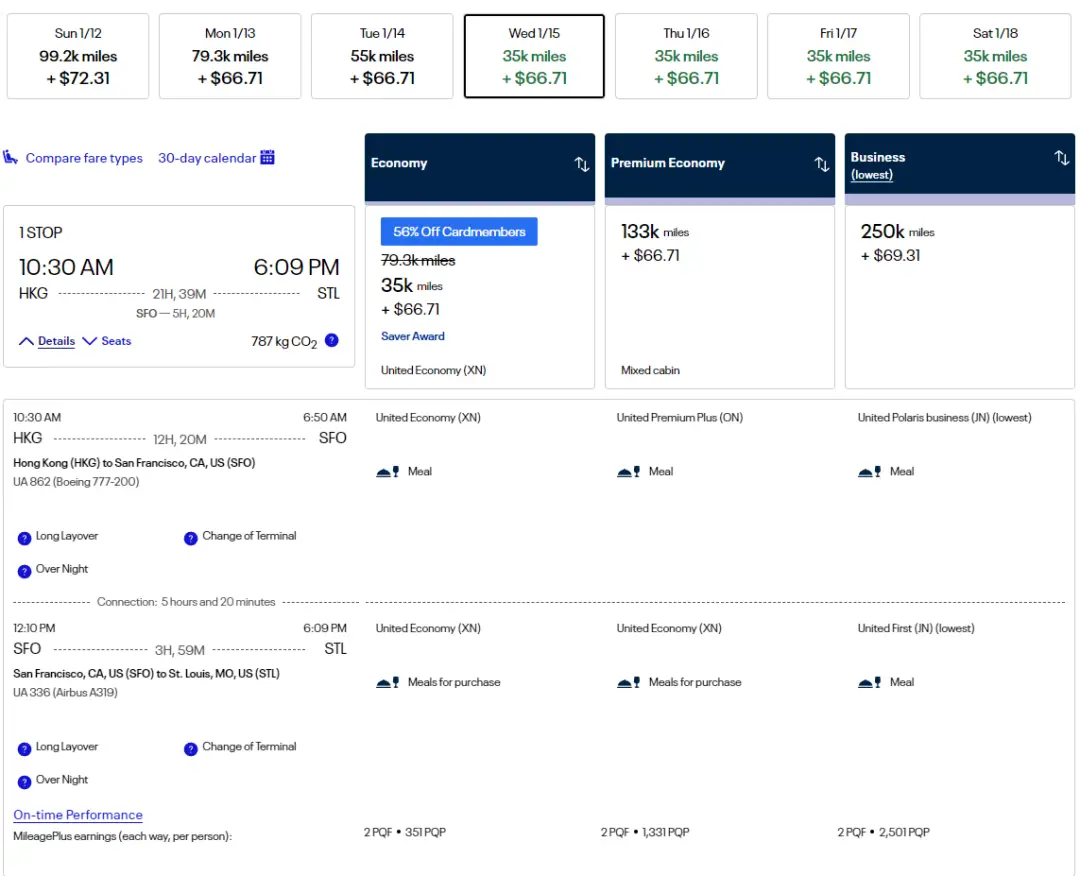The image size is (1080, 876).
Task: Select the Tue 1/14 date tab
Action: coord(382,56)
